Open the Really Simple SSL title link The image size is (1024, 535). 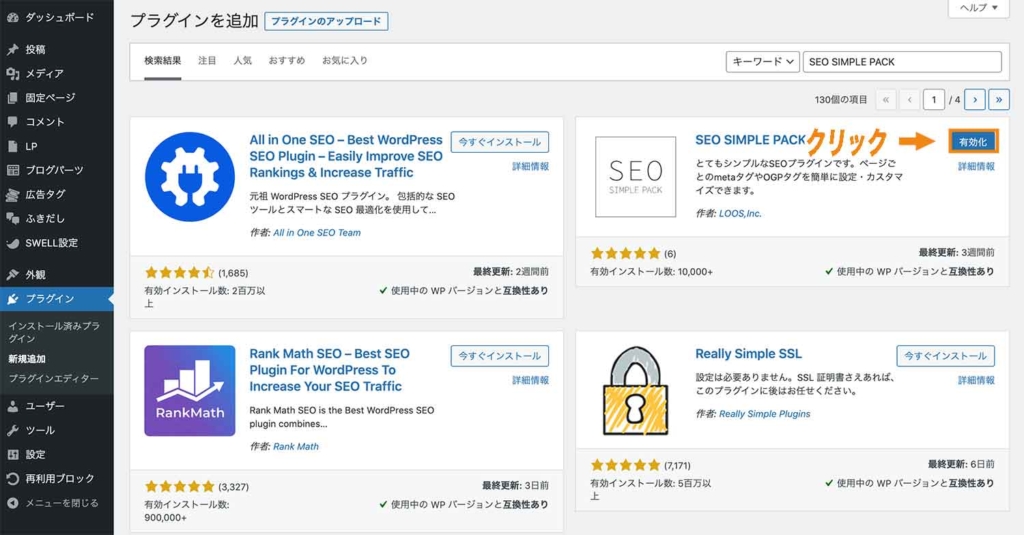[x=748, y=354]
